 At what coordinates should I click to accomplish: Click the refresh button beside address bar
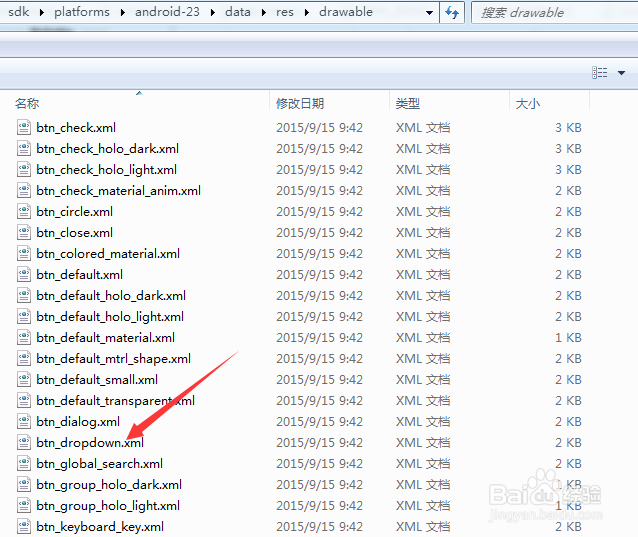point(452,12)
